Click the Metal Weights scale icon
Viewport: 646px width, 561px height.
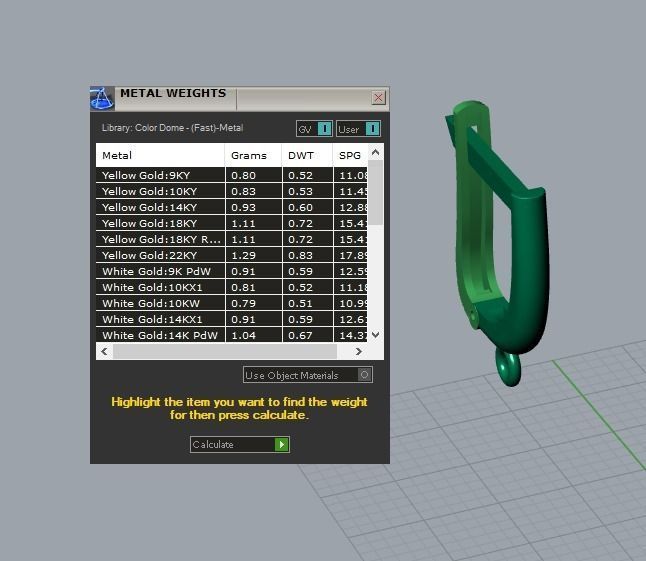click(x=102, y=98)
